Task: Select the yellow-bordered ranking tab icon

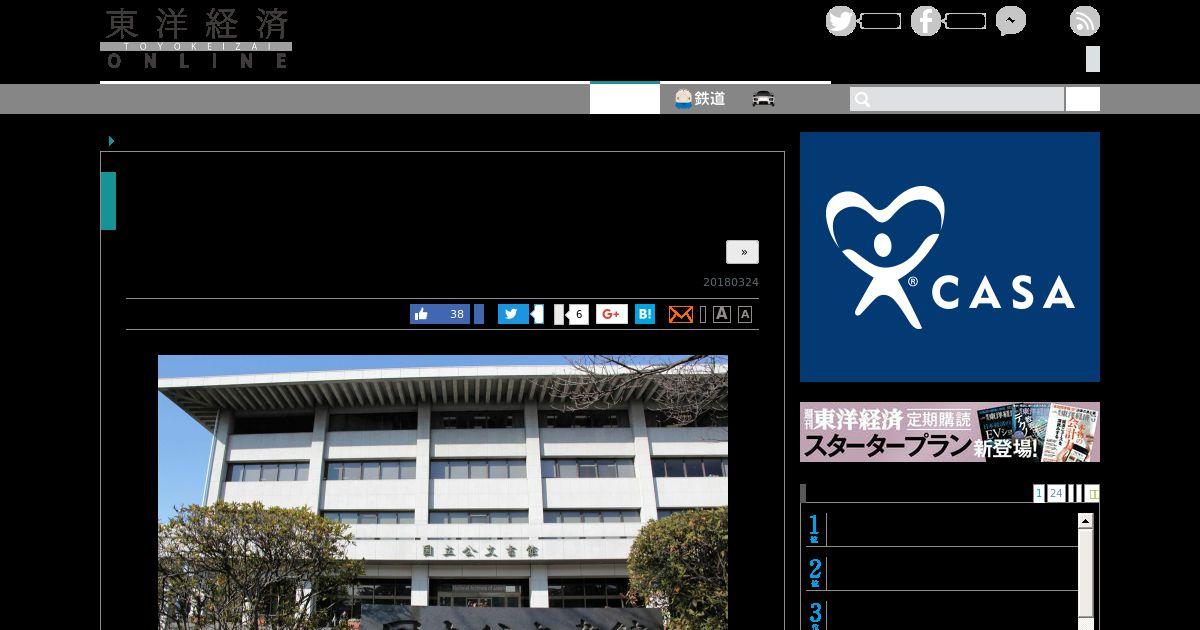Action: coord(1093,493)
